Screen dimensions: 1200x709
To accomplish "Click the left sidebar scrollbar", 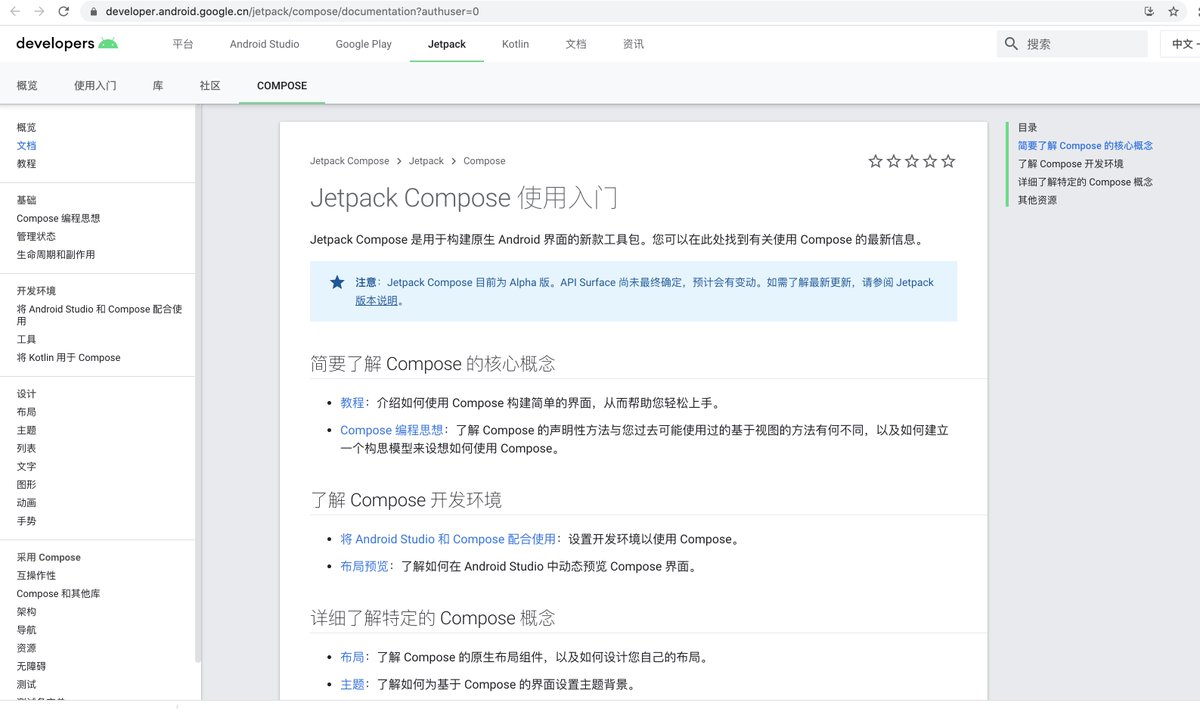I will 197,385.
